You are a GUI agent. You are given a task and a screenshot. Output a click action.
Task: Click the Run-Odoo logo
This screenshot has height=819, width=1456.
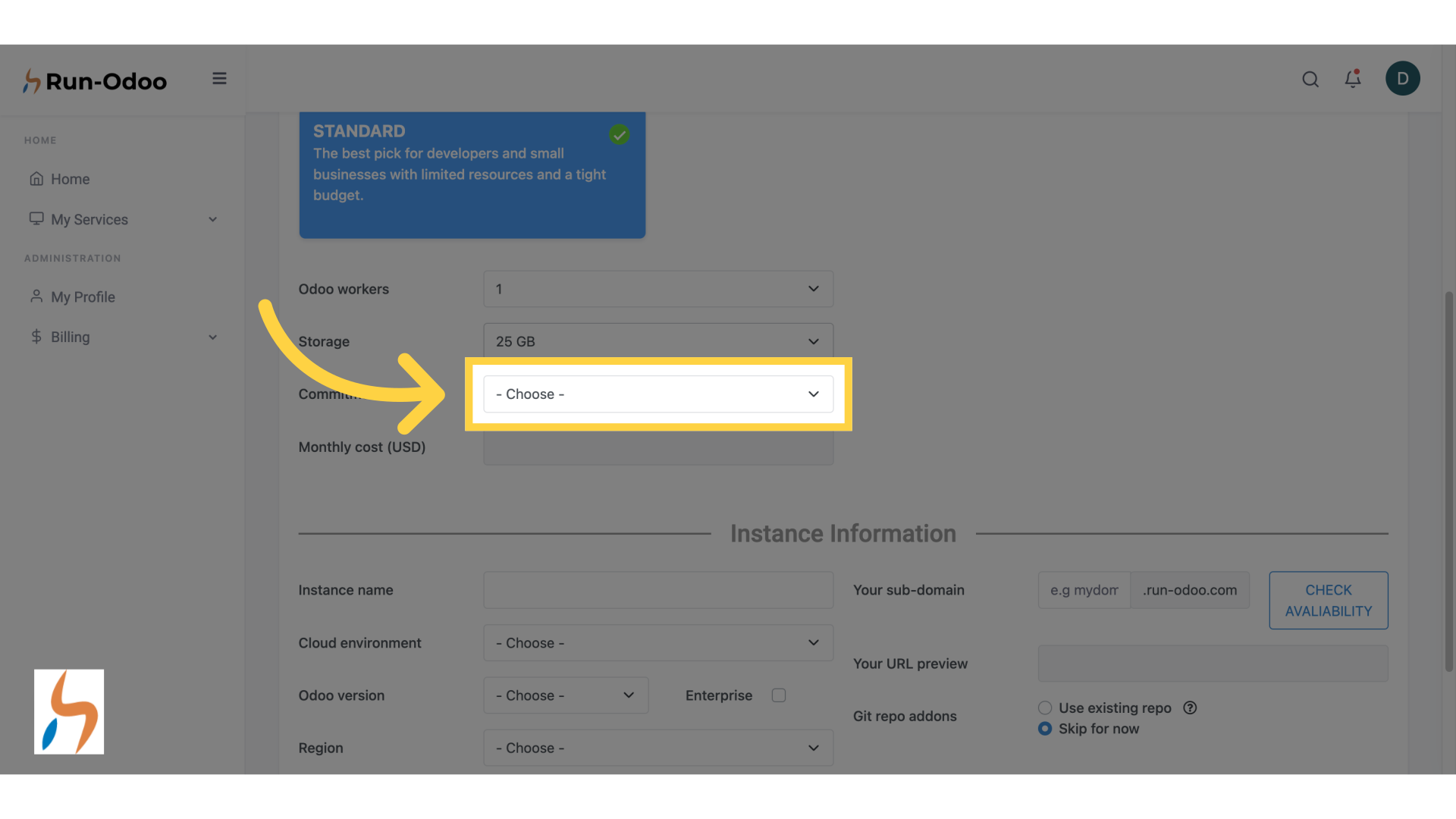point(95,81)
